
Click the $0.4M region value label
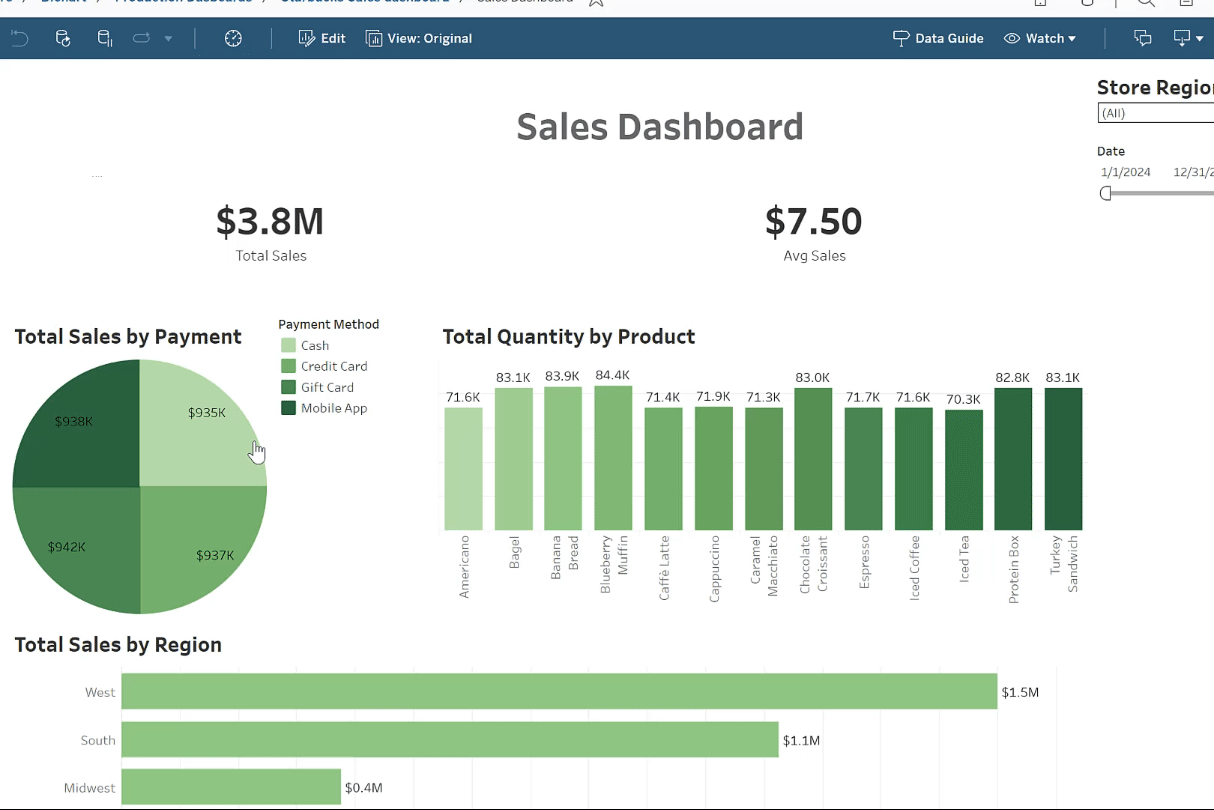[x=364, y=788]
